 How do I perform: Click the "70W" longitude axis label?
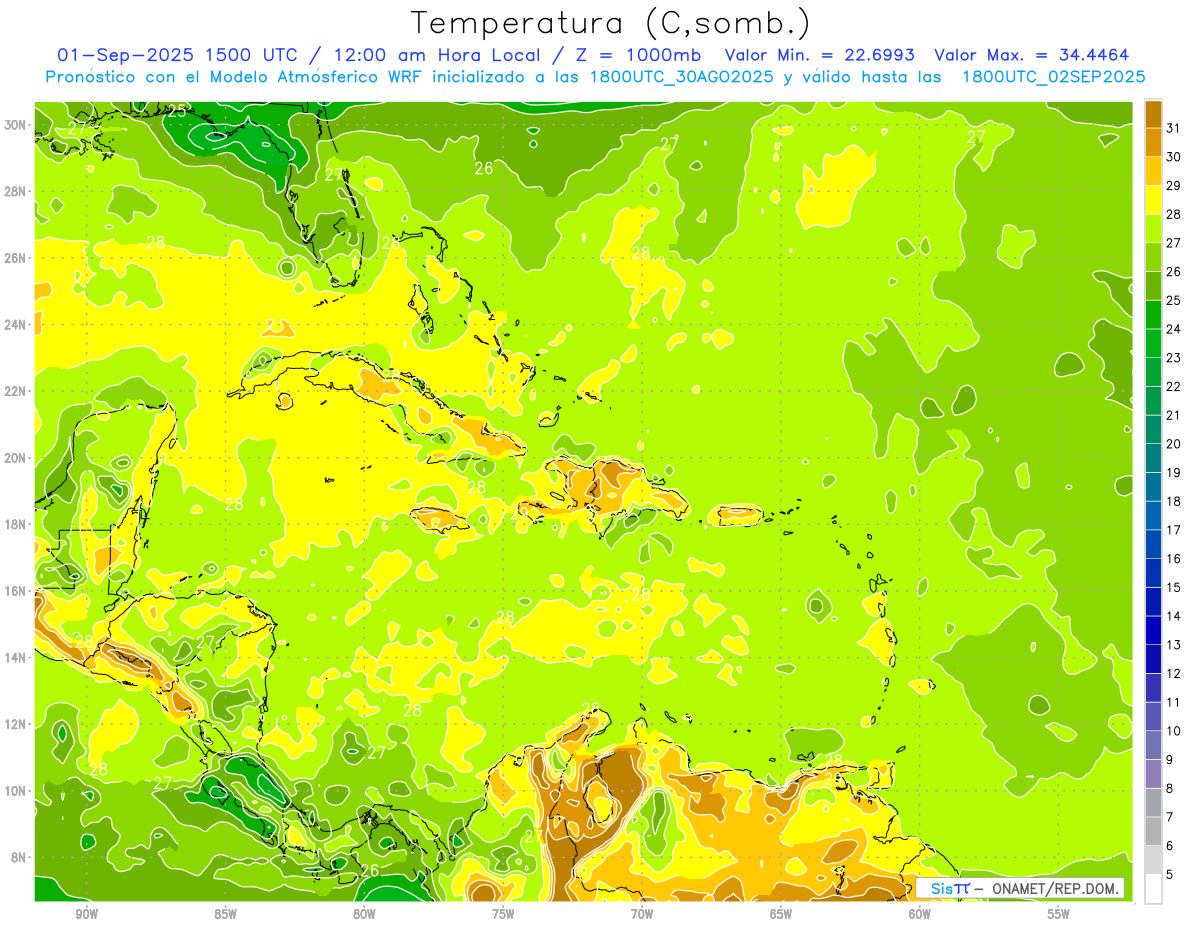point(642,914)
